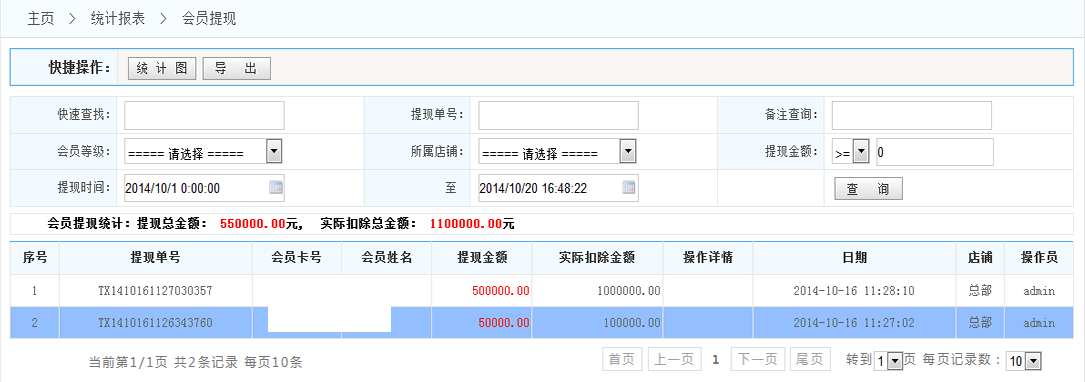Expand the 会员等级 dropdown

274,151
